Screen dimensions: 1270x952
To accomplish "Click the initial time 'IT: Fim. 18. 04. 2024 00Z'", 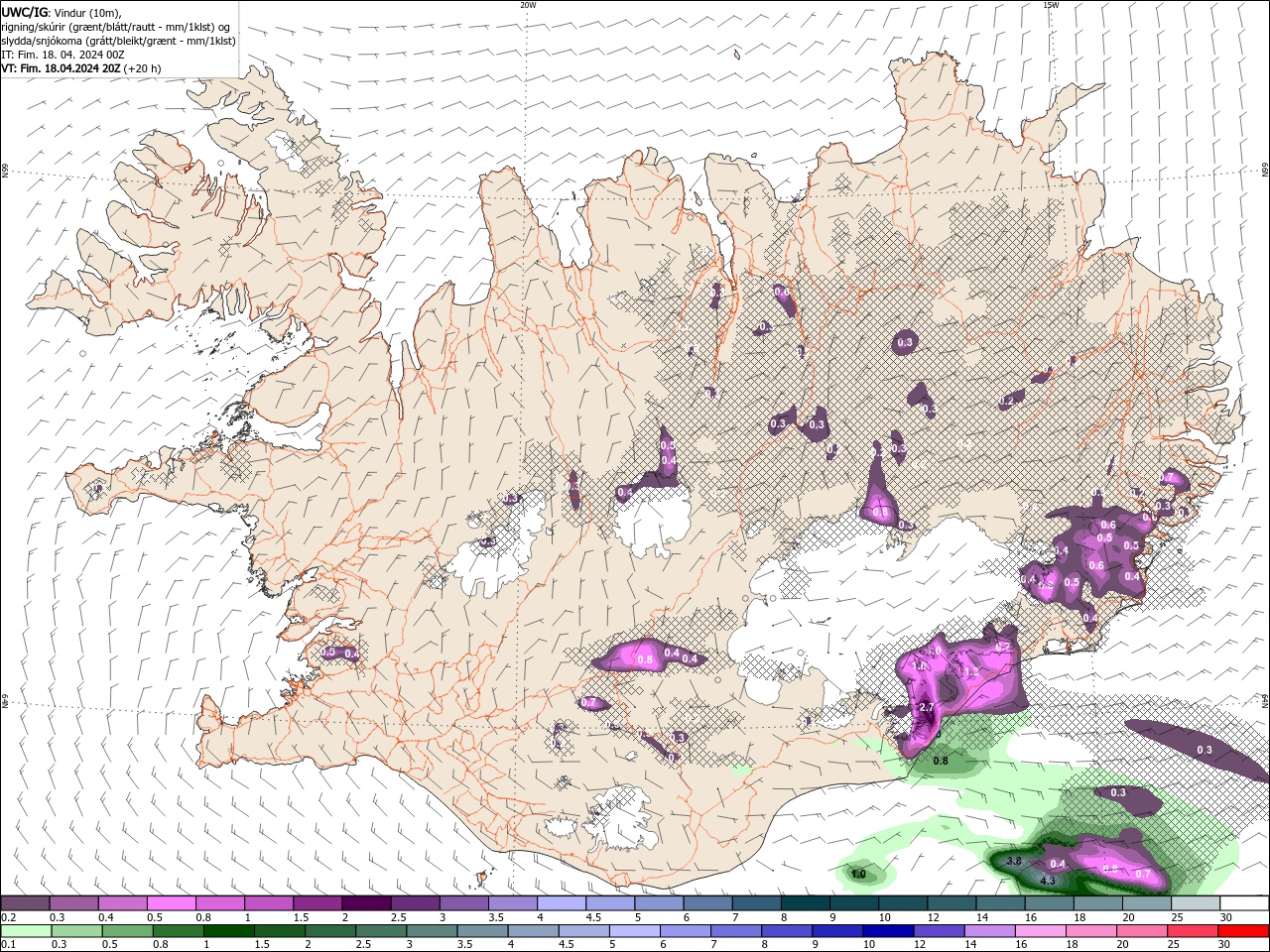I will (63, 55).
